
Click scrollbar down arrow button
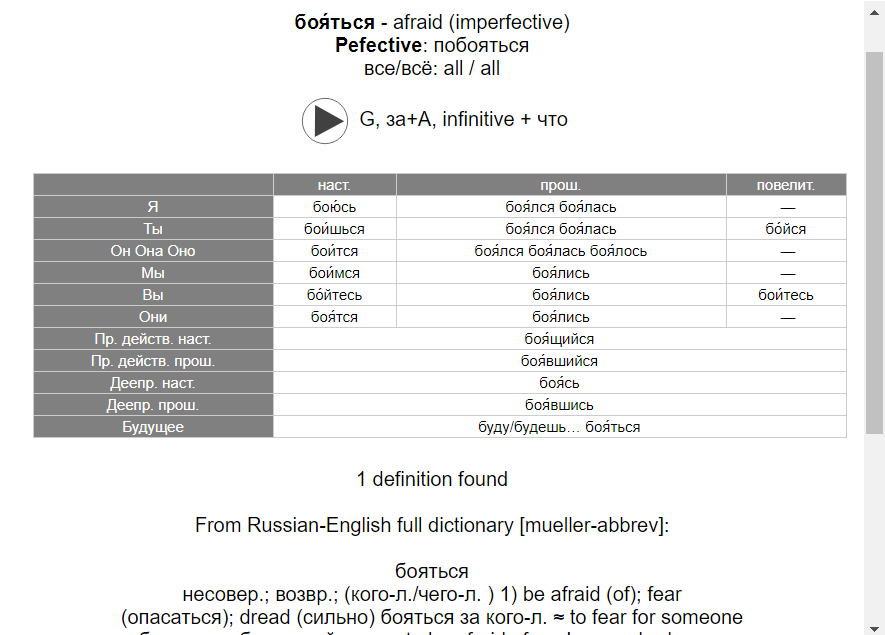[x=874, y=628]
